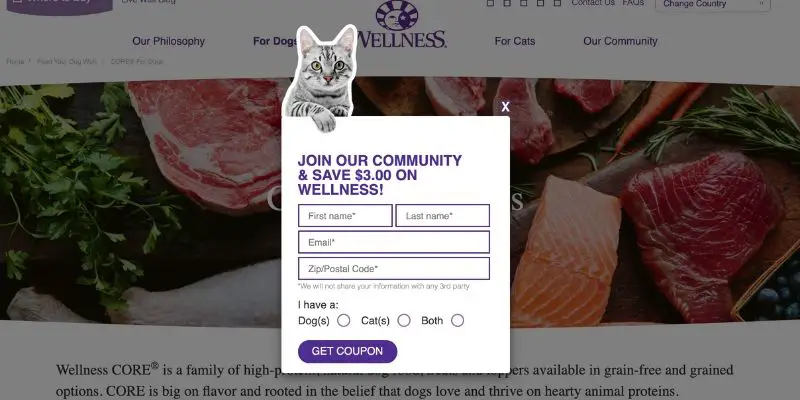Viewport: 800px width, 400px height.
Task: Open the Our Philosophy menu
Action: 168,41
